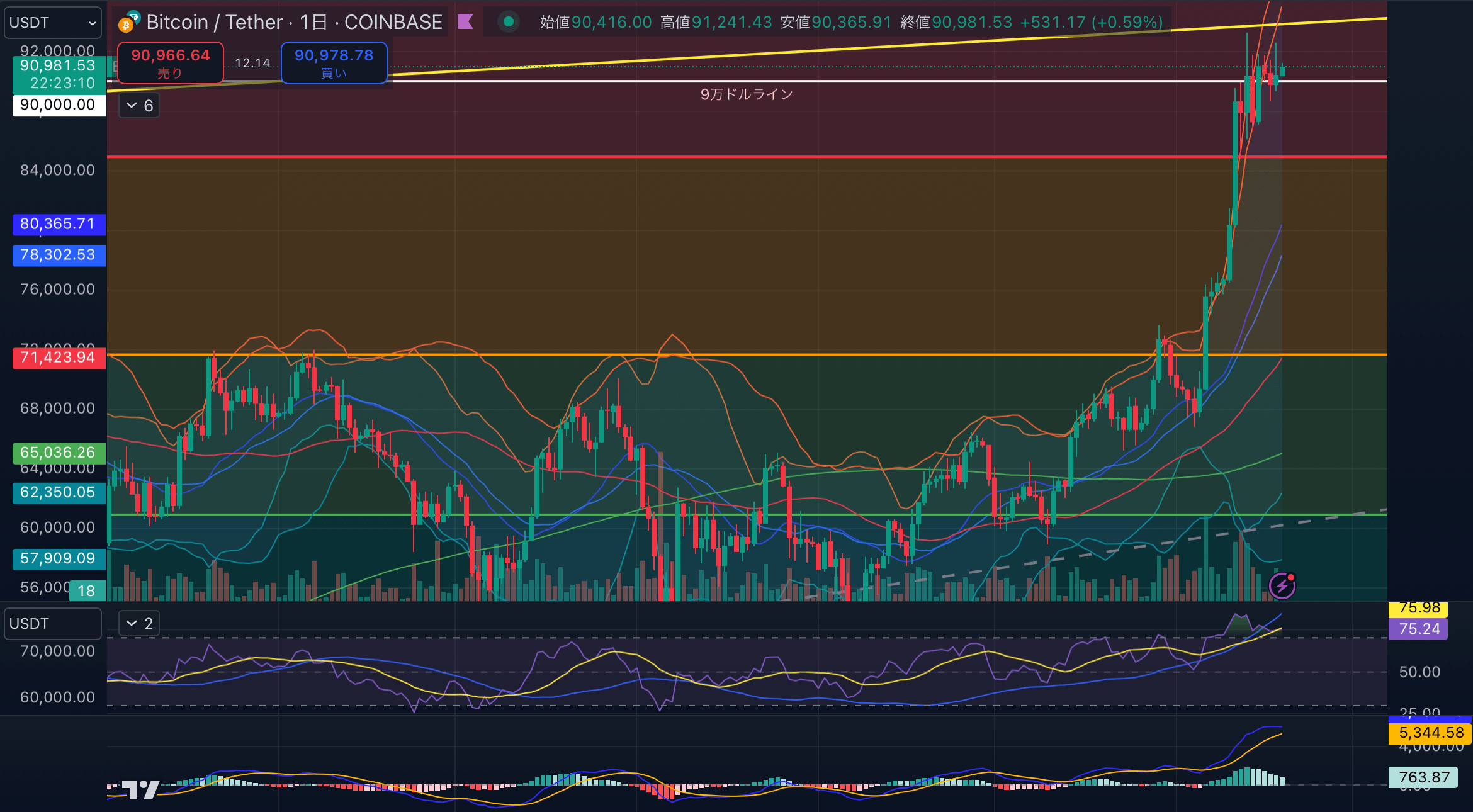
Task: Click the green market status indicator
Action: (x=509, y=22)
